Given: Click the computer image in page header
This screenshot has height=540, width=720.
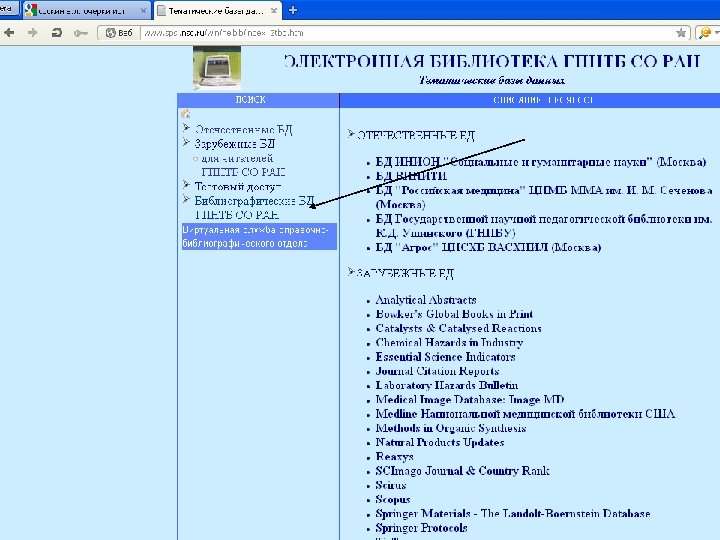Looking at the screenshot, I should click(x=217, y=68).
